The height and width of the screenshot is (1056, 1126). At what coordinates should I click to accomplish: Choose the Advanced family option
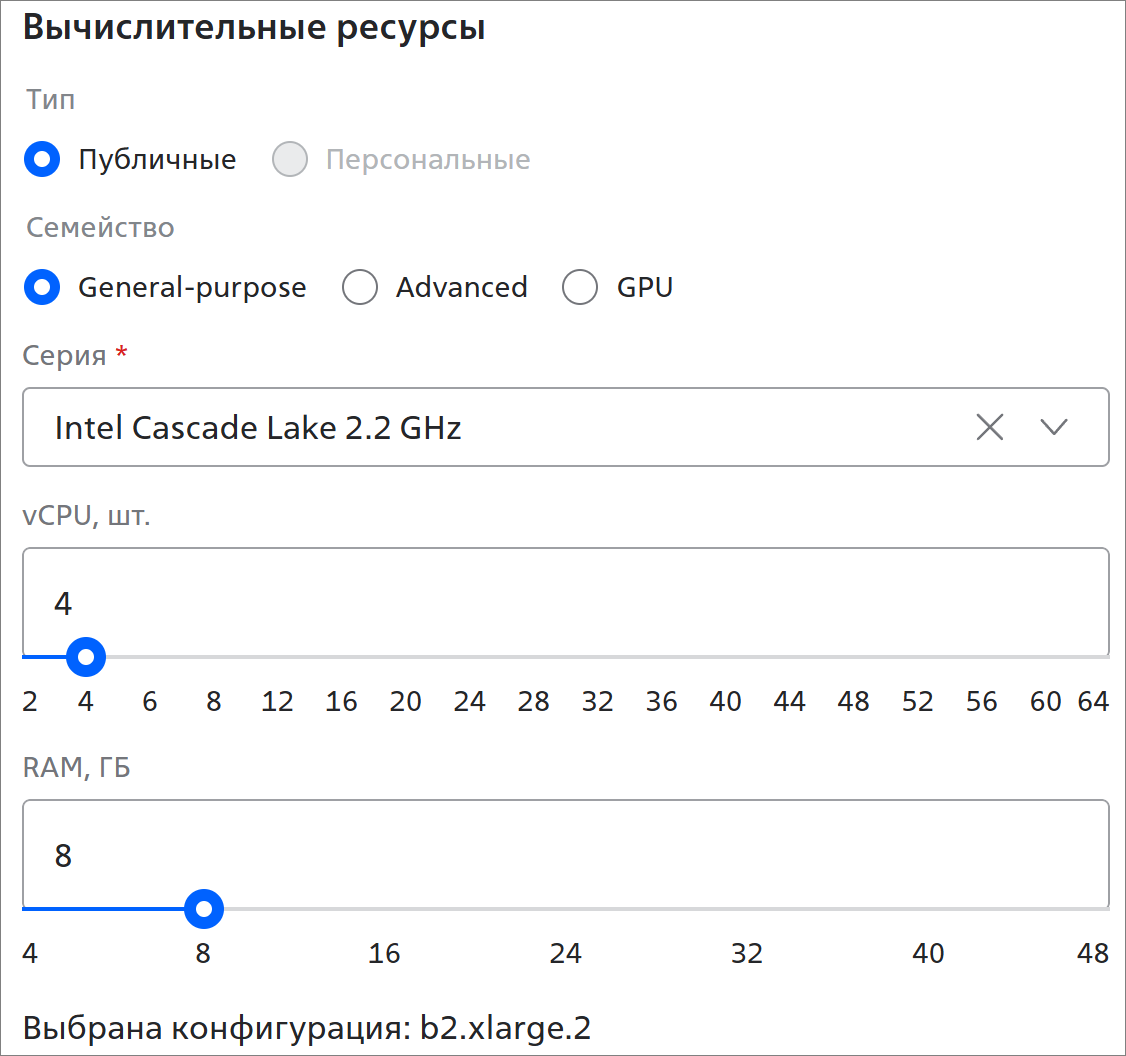point(360,288)
